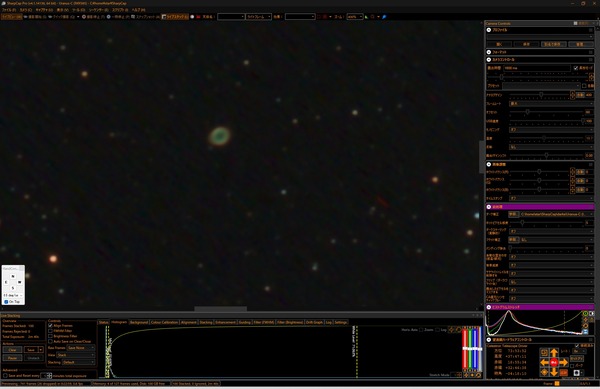The width and height of the screenshot is (600, 389).
Task: Click the green channel level slider
Action: [x=470, y=349]
